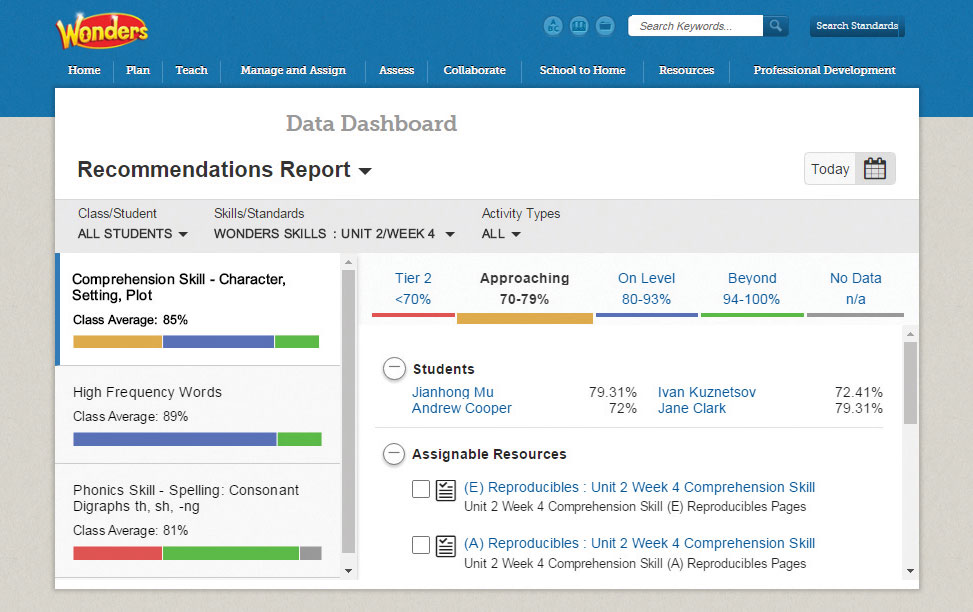Click the document icon for (A) Reproducibles
The image size is (973, 612).
coord(446,546)
